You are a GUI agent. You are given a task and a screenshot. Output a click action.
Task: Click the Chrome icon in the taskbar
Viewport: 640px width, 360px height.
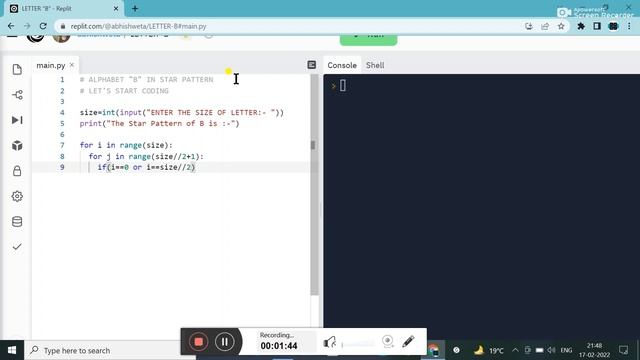tap(433, 350)
